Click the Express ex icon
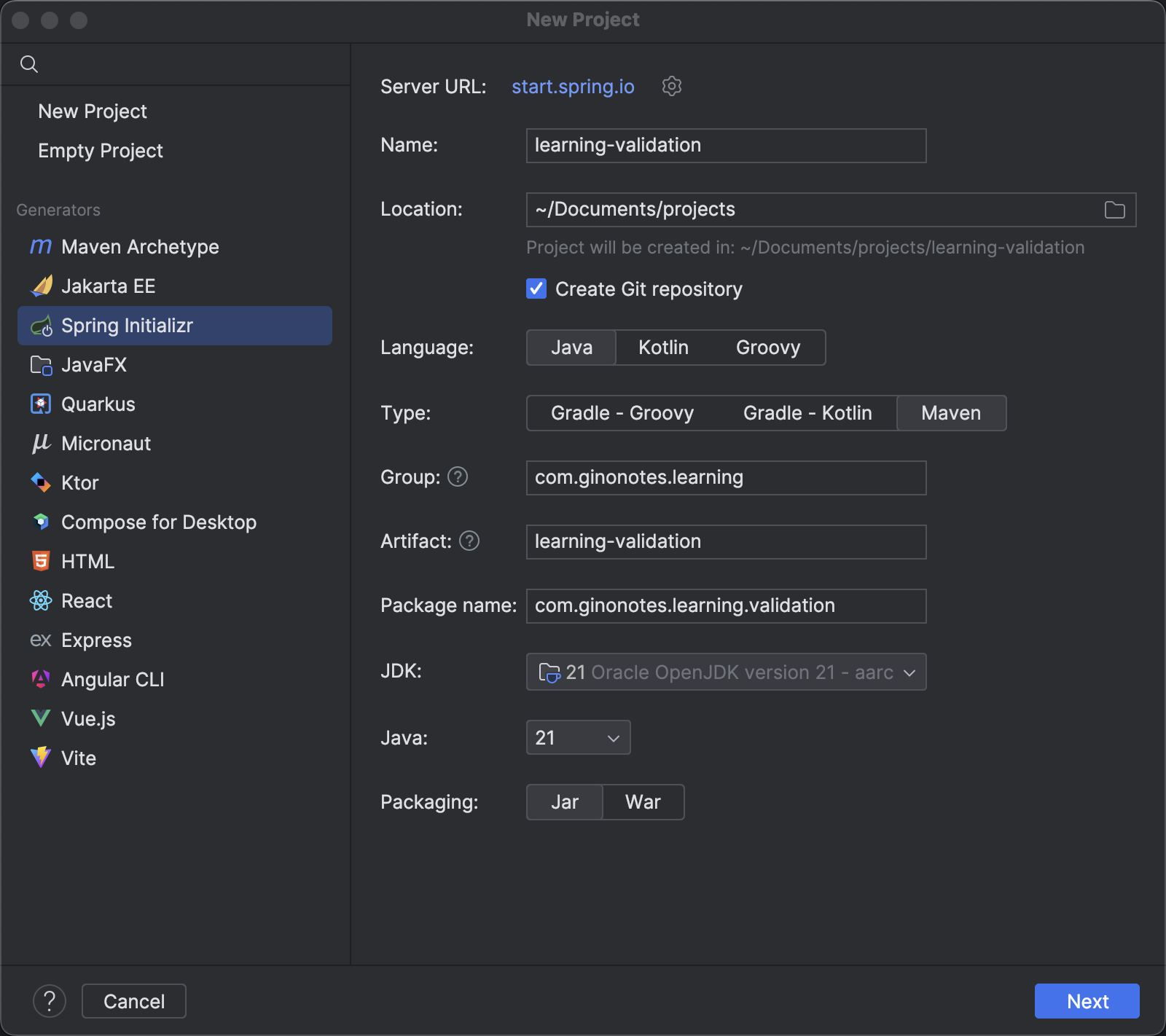The image size is (1166, 1036). click(x=41, y=640)
